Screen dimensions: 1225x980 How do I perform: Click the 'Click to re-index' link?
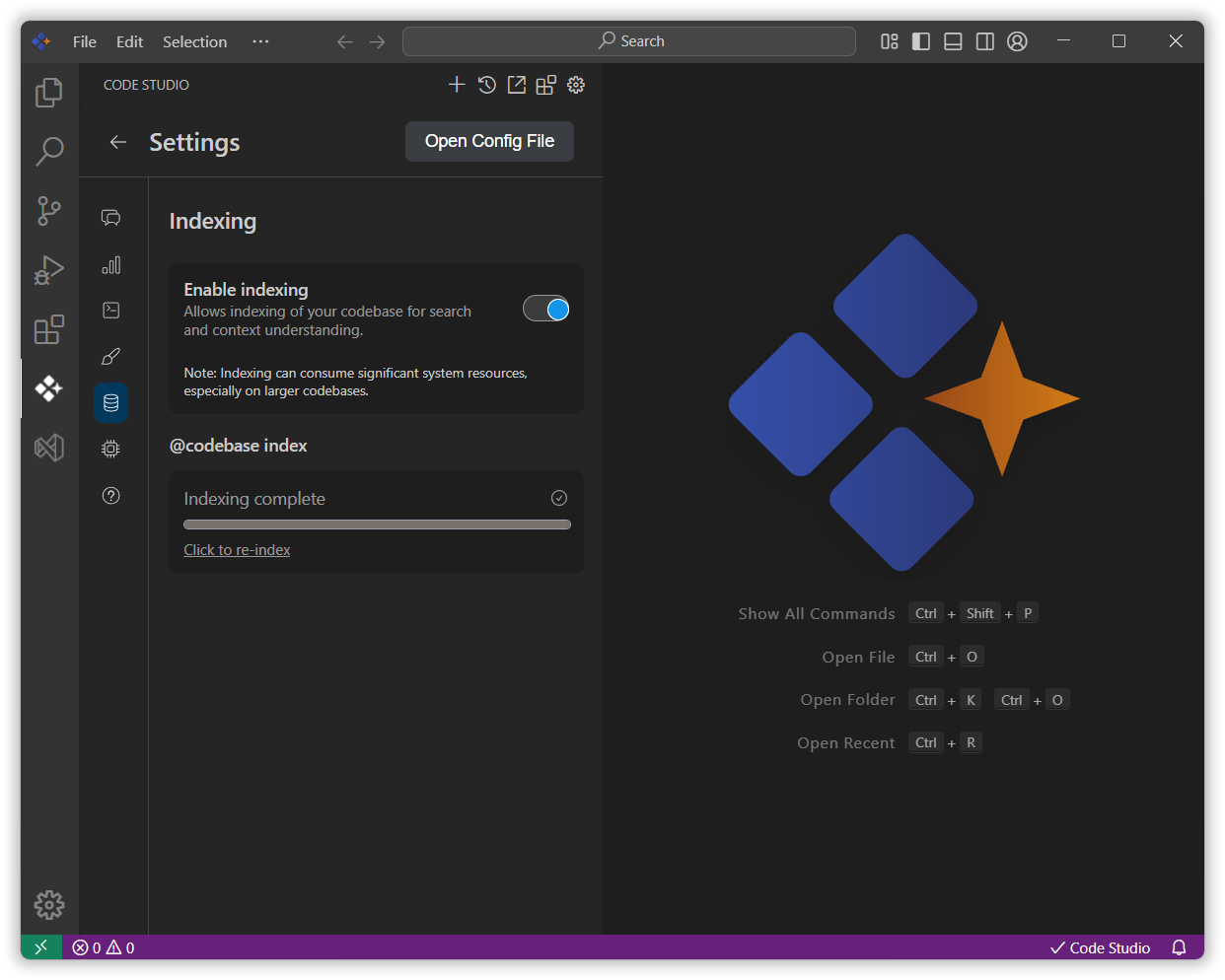click(237, 550)
